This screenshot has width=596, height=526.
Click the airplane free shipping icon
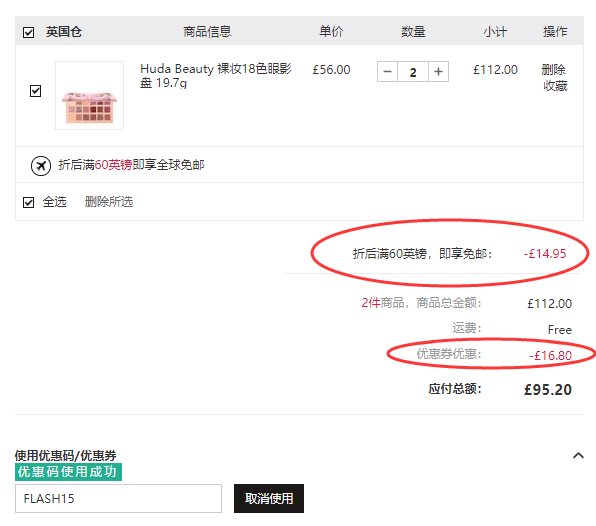point(41,166)
